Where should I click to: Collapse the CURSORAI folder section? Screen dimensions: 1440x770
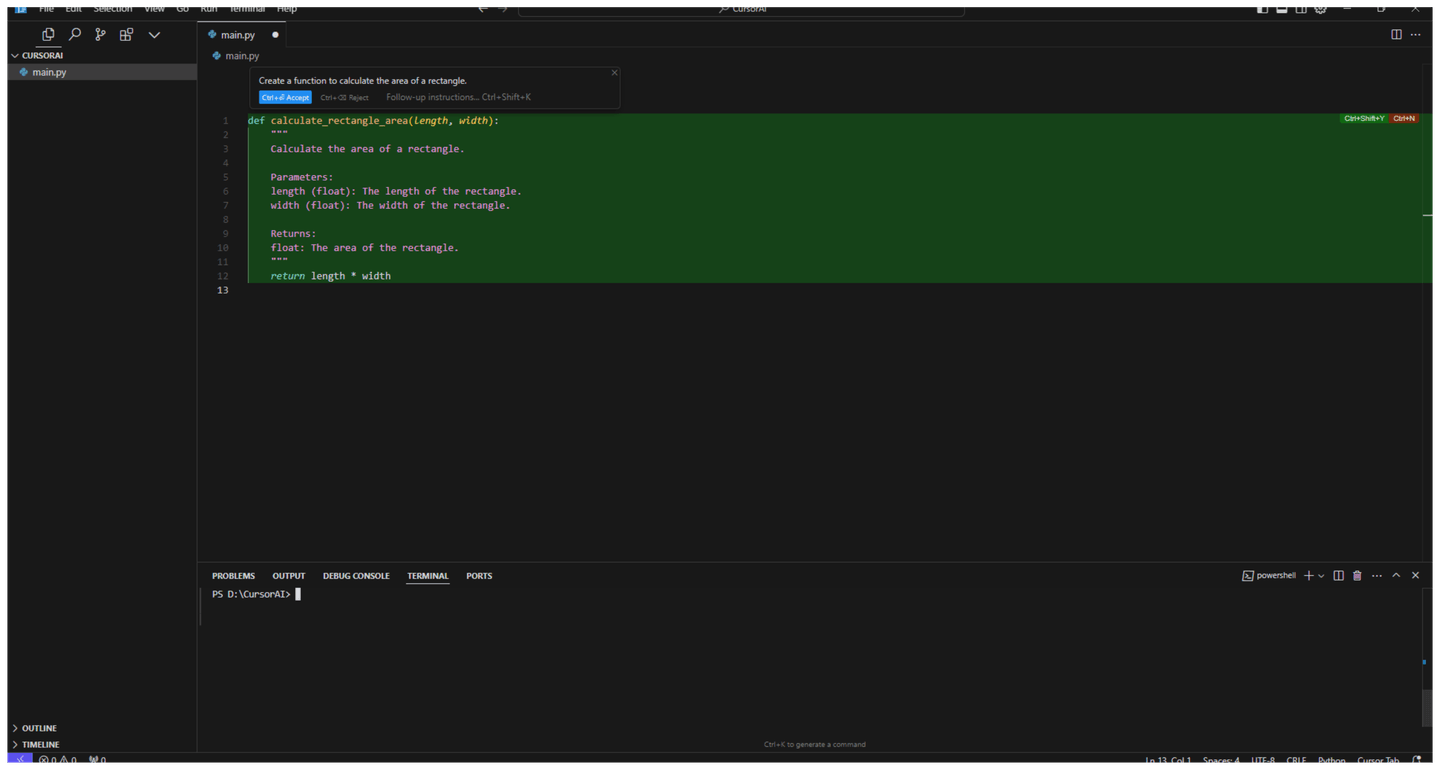tap(100, 56)
